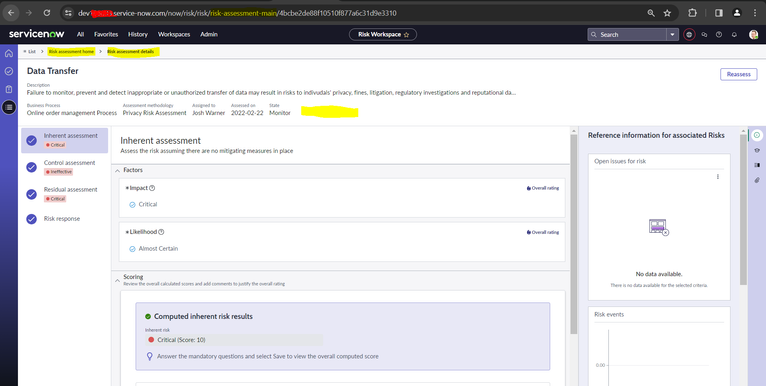Screen dimensions: 766x386
Task: Open browser extensions puzzle icon
Action: click(692, 13)
